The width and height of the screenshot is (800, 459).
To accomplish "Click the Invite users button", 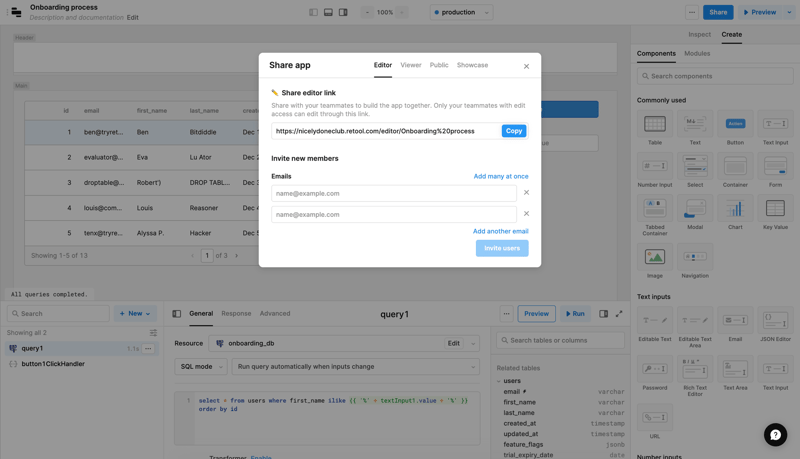I will click(x=502, y=248).
